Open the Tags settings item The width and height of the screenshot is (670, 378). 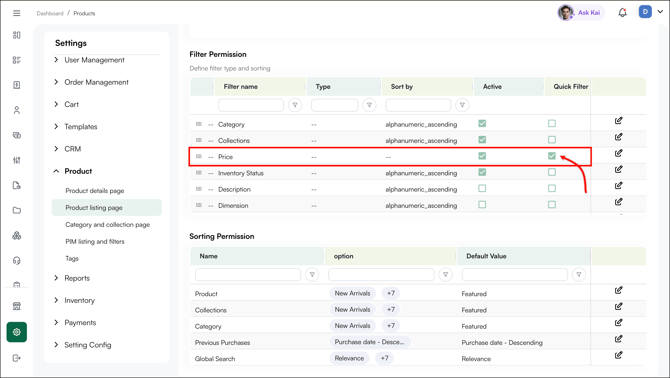[72, 259]
